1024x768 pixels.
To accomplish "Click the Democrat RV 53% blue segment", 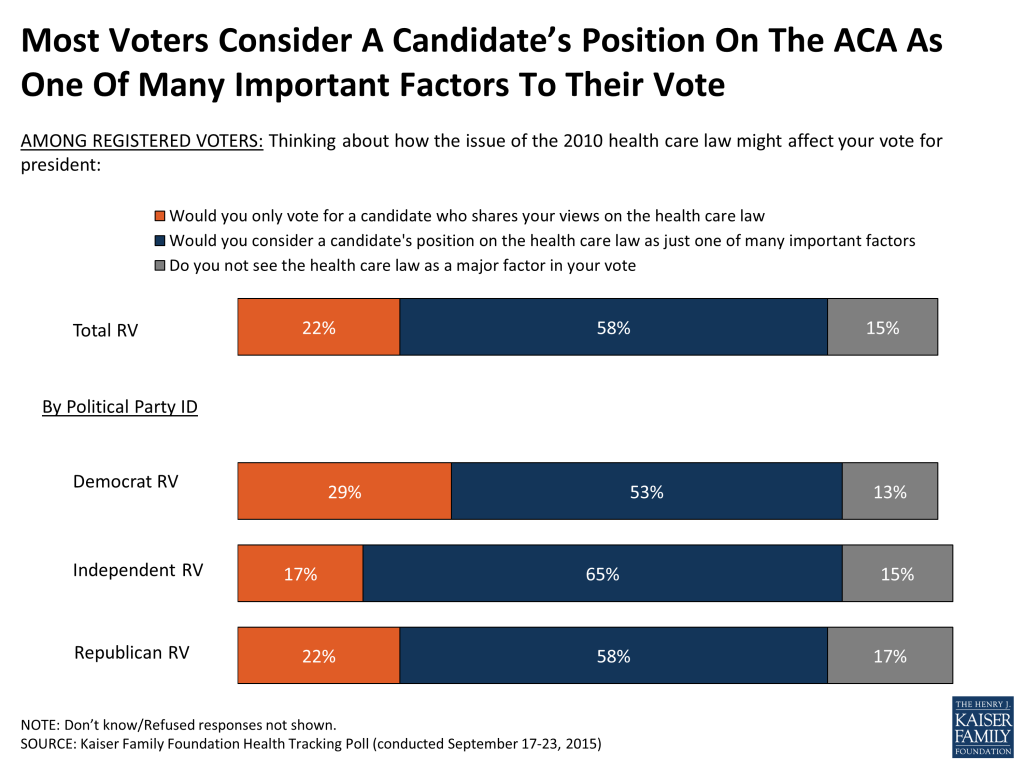I will tap(647, 491).
